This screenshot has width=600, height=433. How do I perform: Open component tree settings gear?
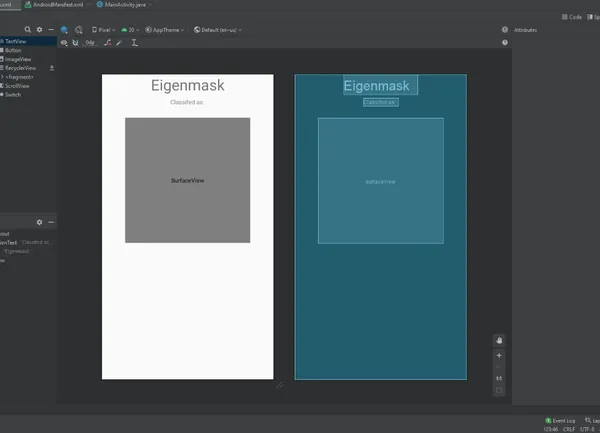pos(39,222)
